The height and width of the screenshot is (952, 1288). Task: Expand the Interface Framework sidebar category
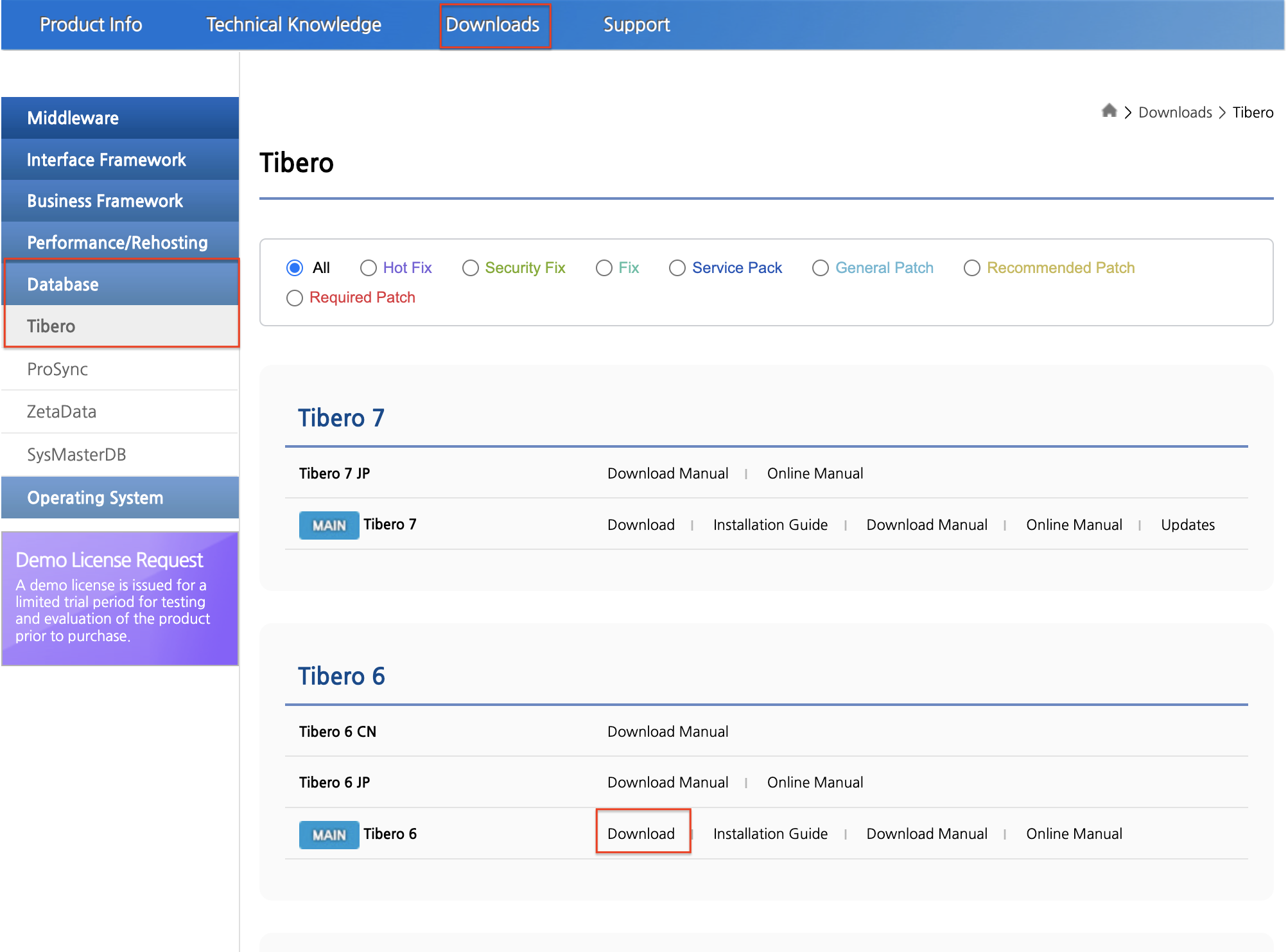point(120,160)
